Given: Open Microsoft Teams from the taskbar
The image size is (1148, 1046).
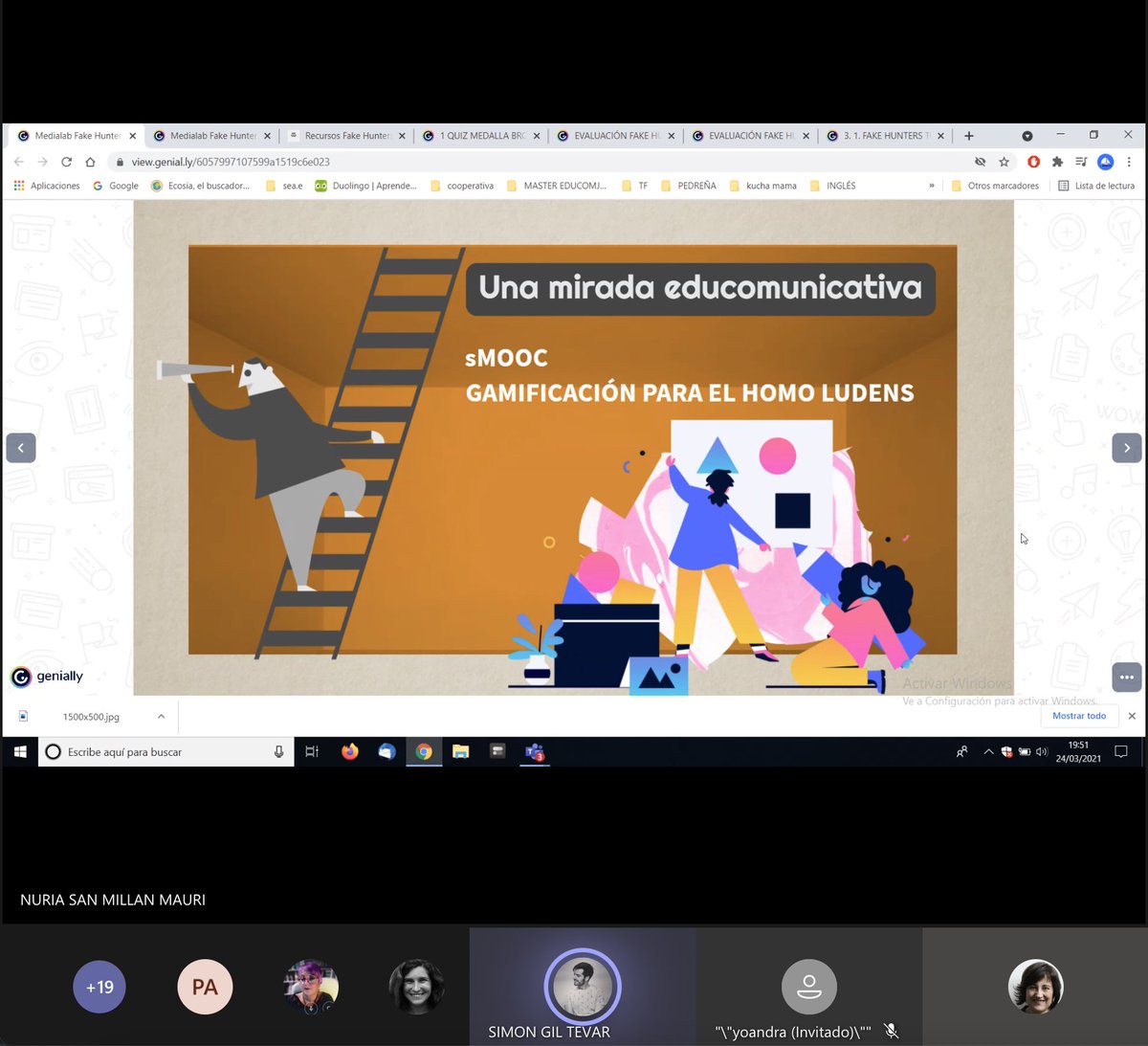Looking at the screenshot, I should [x=534, y=752].
